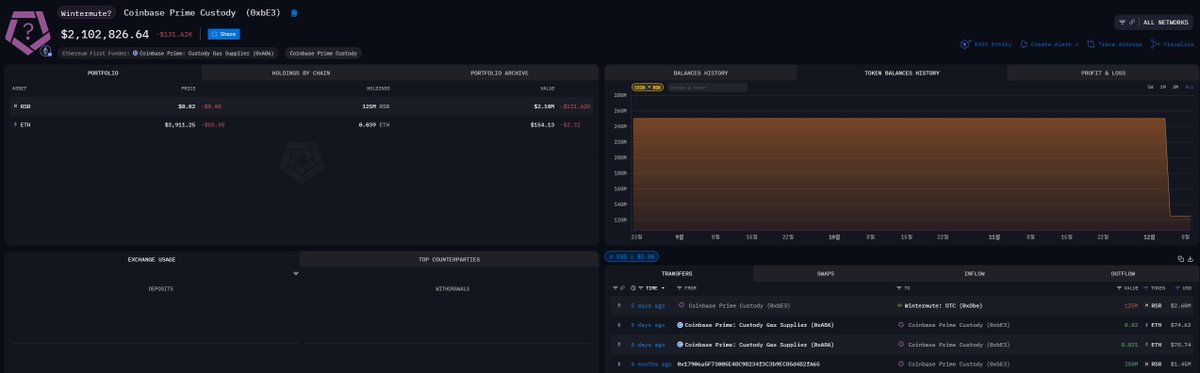The height and width of the screenshot is (373, 1200).
Task: Click the choose a token input field
Action: click(x=707, y=87)
